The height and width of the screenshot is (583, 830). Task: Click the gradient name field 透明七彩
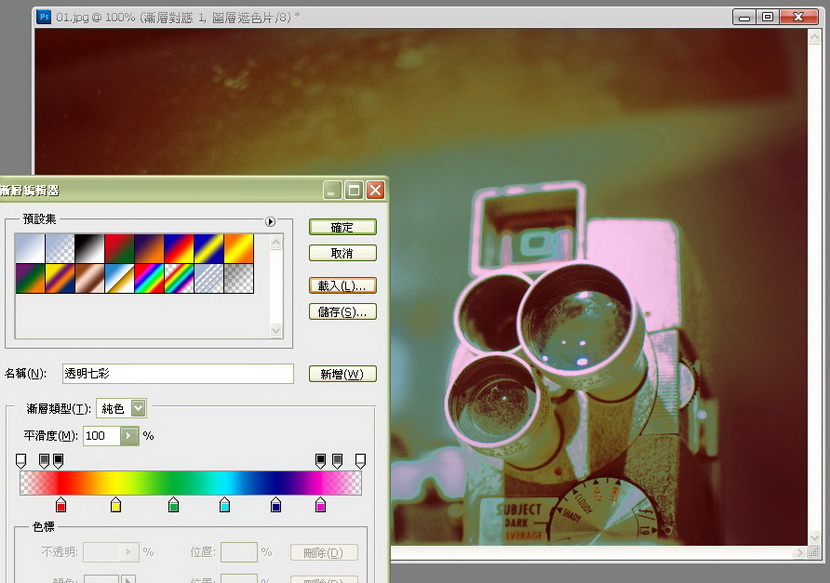177,374
